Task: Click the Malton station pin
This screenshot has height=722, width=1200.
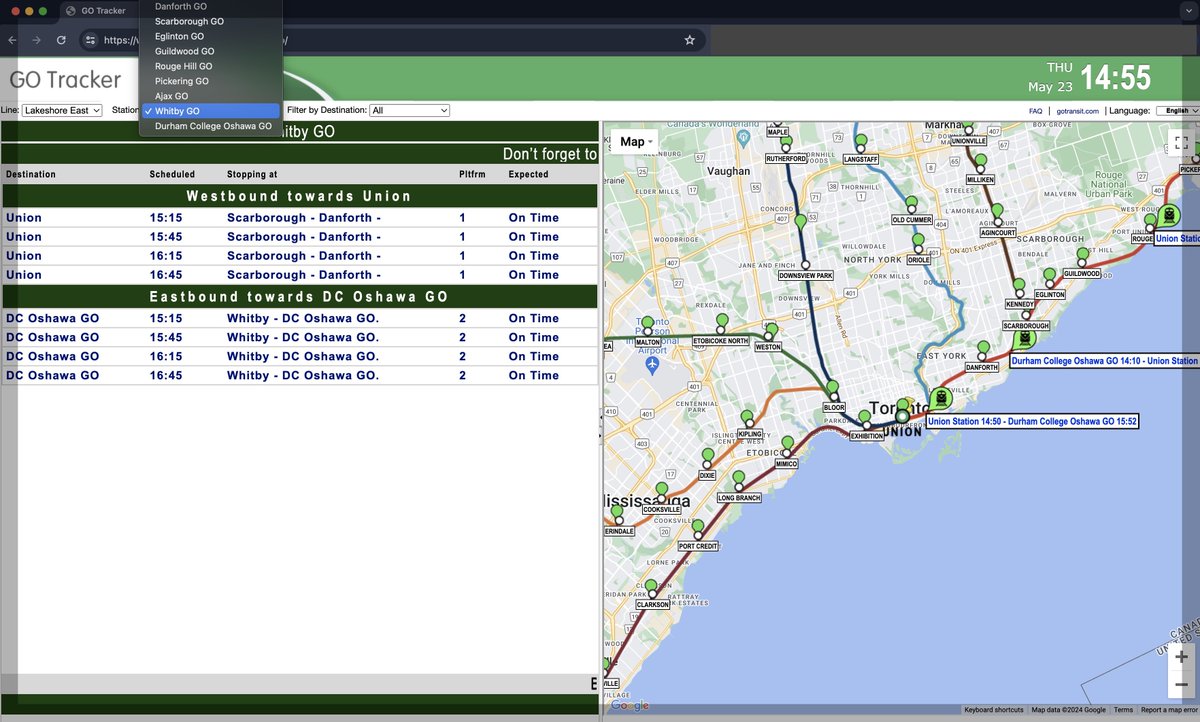Action: tap(648, 324)
